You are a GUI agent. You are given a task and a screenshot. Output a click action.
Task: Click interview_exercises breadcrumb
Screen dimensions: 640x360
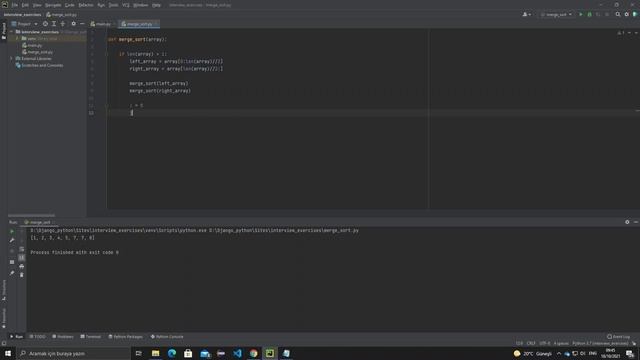22,15
